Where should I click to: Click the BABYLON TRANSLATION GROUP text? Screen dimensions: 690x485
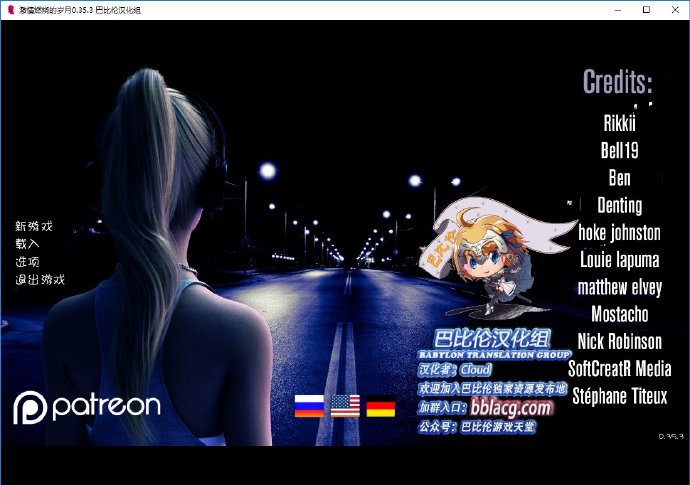(x=495, y=355)
